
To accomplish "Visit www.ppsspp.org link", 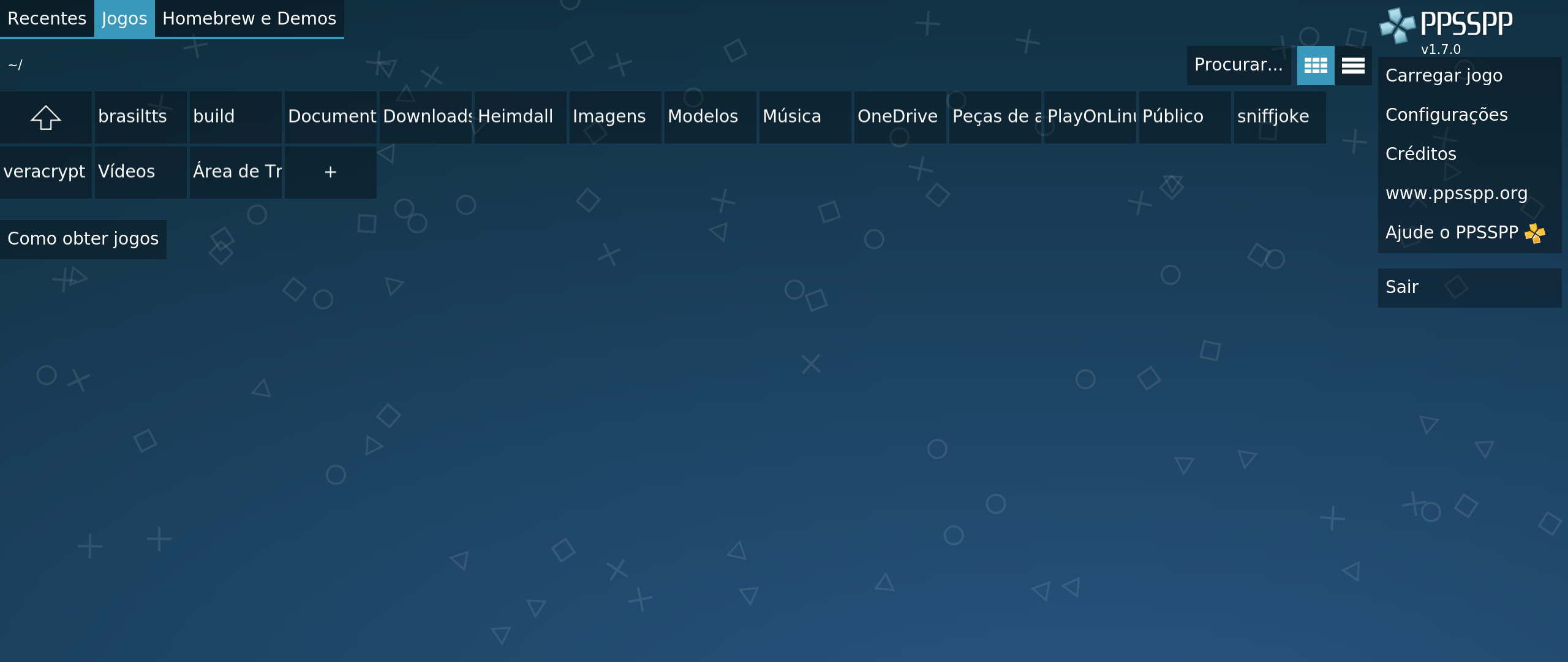I will 1469,194.
